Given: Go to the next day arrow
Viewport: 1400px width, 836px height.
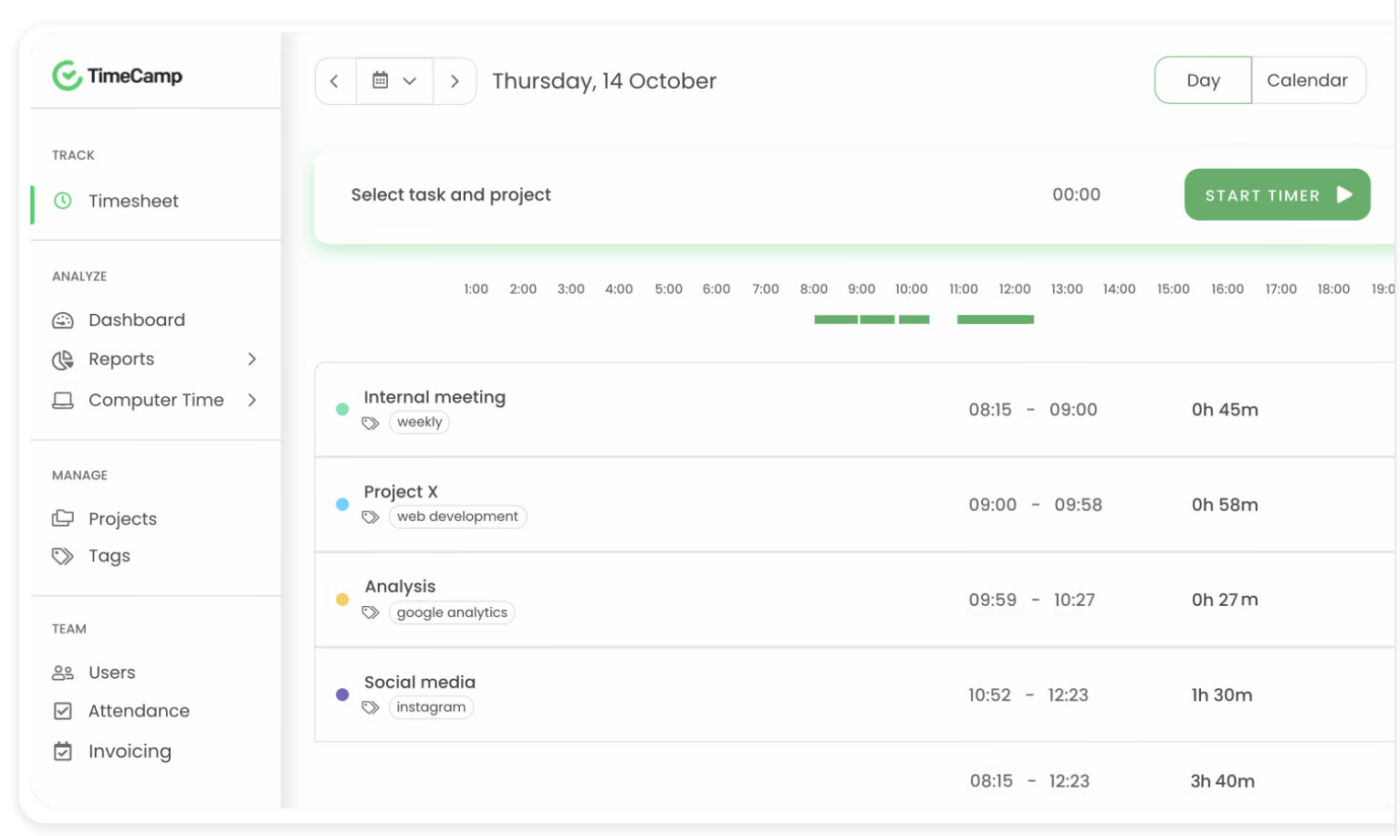Looking at the screenshot, I should tap(455, 81).
